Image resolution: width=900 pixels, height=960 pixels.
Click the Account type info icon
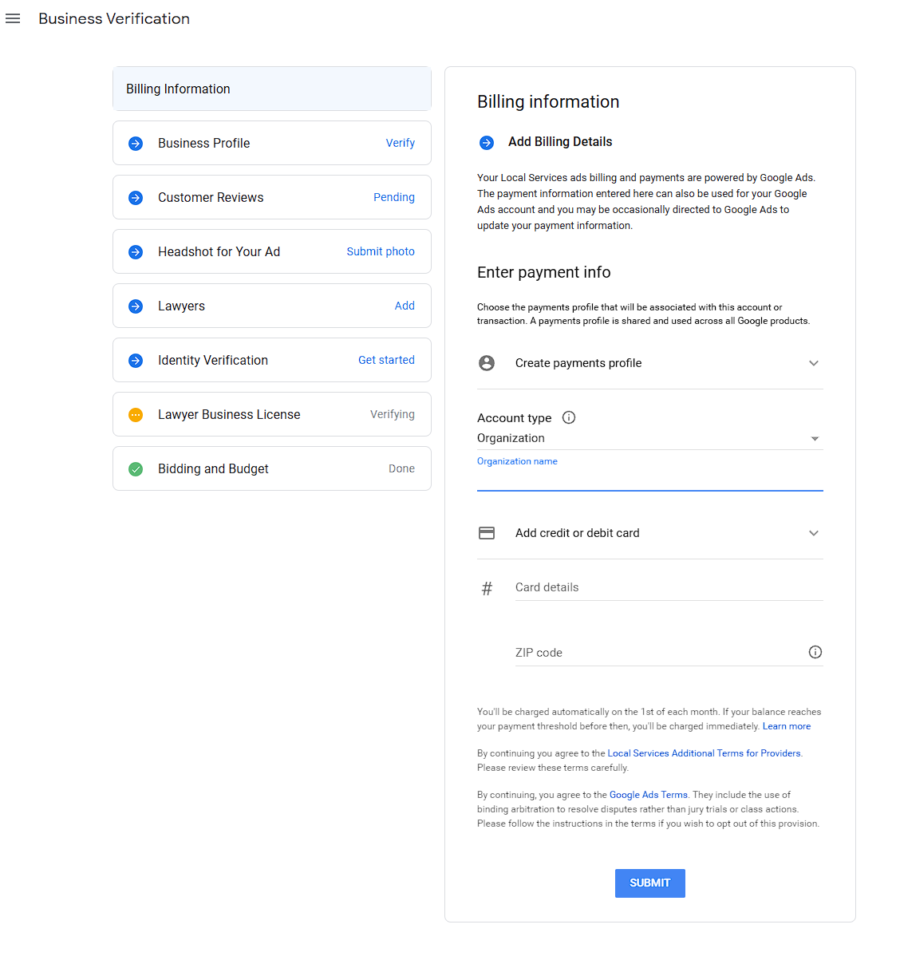[569, 418]
